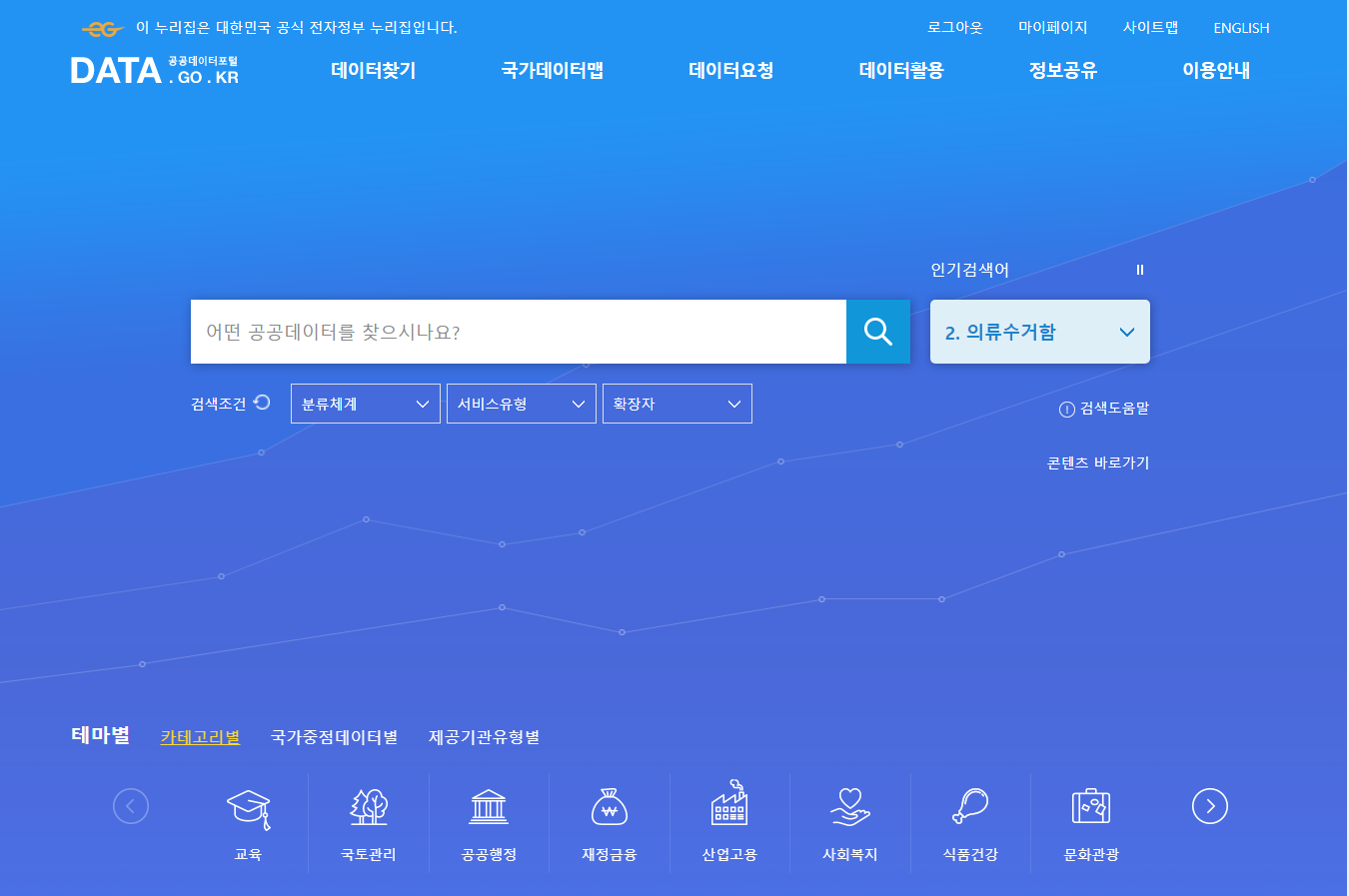The width and height of the screenshot is (1349, 896).
Task: Reset search conditions with the refresh icon
Action: pyautogui.click(x=263, y=403)
